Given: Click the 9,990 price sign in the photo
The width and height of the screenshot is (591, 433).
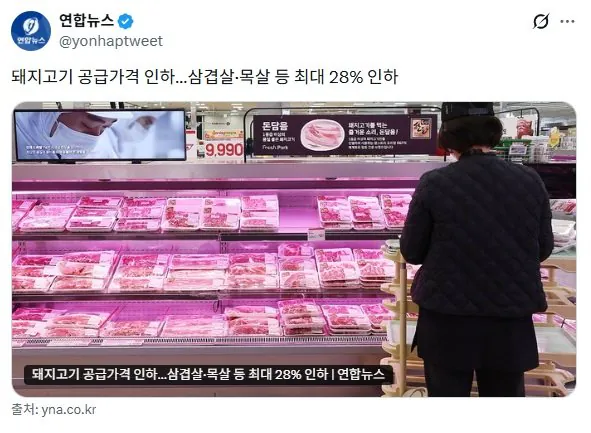Looking at the screenshot, I should tap(224, 150).
